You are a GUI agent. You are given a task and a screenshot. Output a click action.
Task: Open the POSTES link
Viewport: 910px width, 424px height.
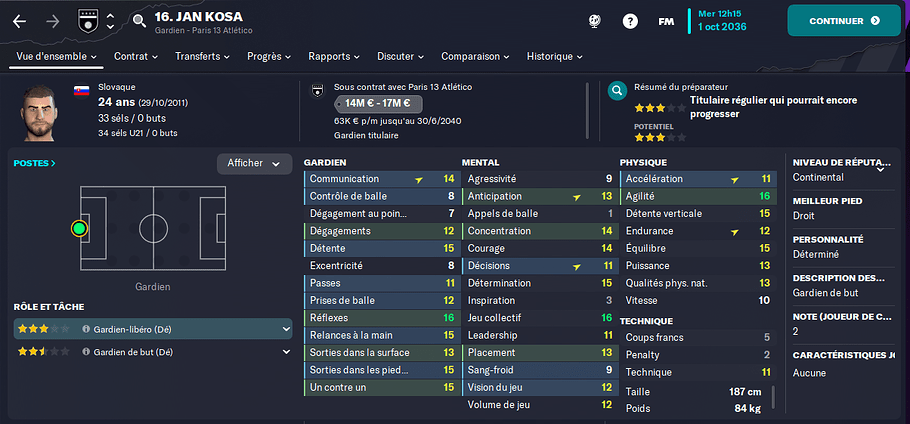click(35, 164)
